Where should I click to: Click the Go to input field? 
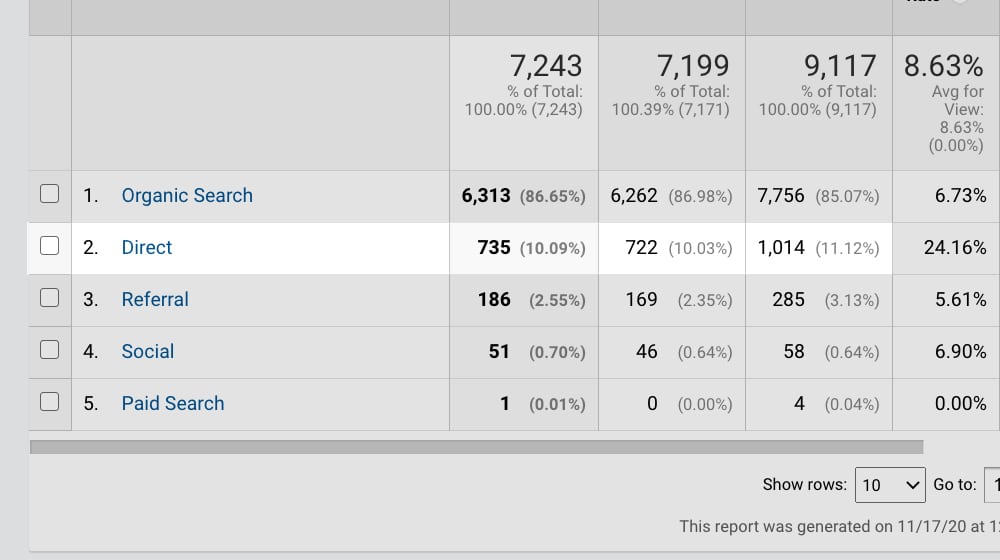pos(992,485)
